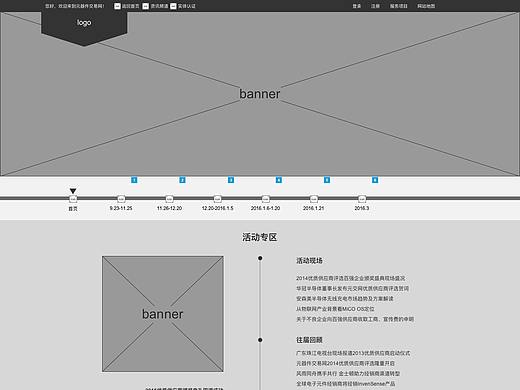
Task: Open the 资讯频道 link
Action: click(x=159, y=6)
